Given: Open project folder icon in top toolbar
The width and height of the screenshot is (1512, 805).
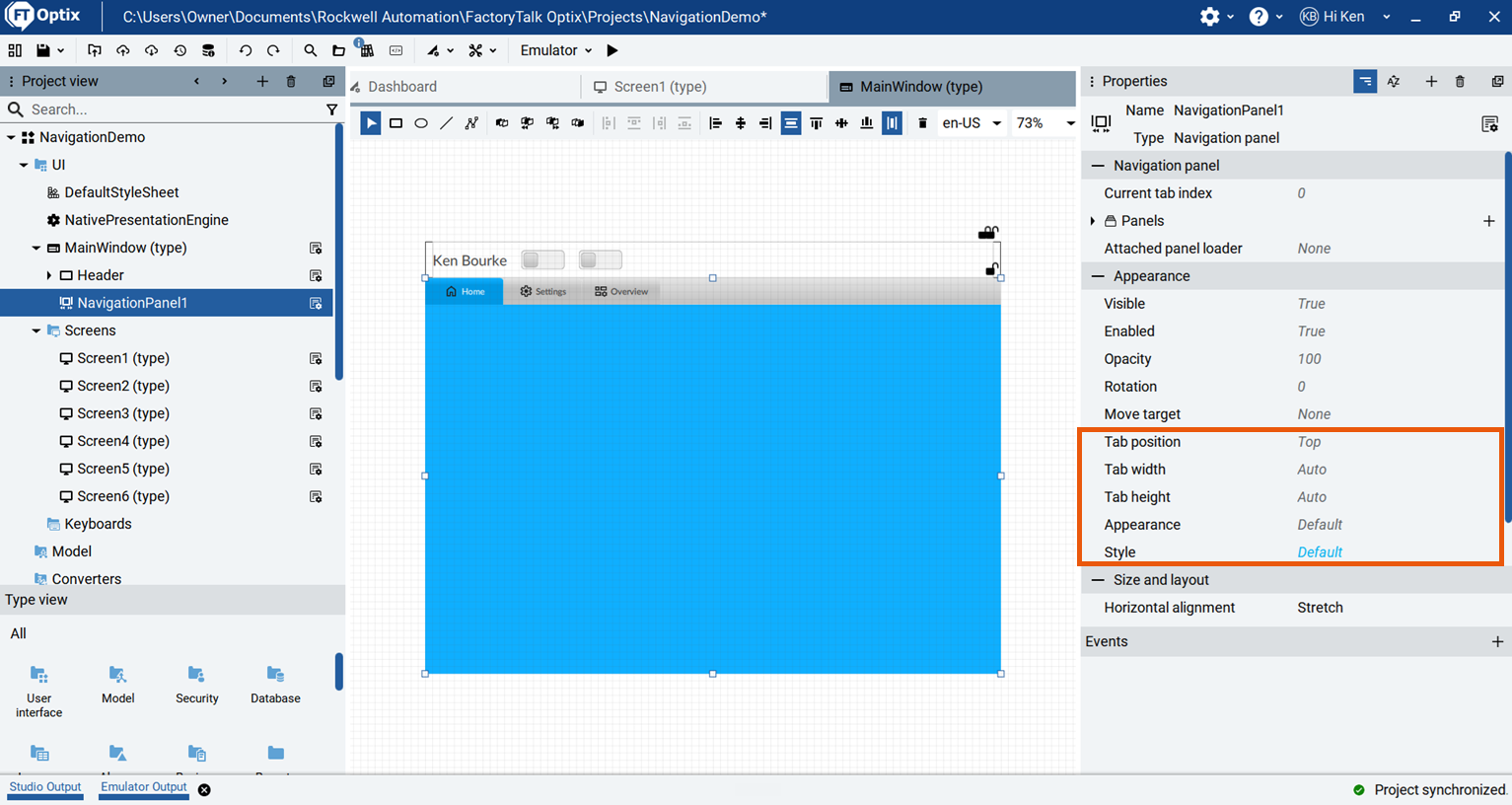Looking at the screenshot, I should pyautogui.click(x=338, y=50).
